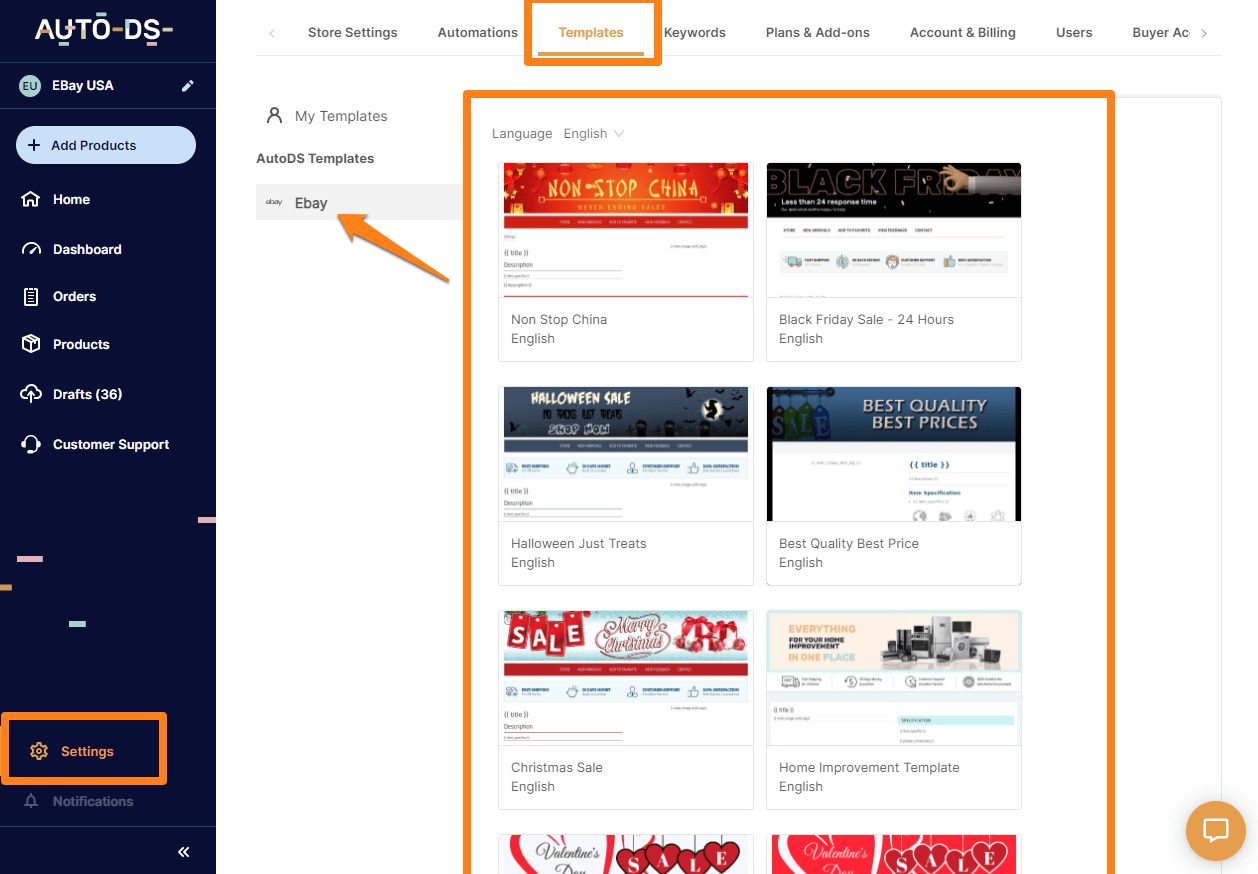Click the Orders label in sidebar
This screenshot has width=1258, height=874.
click(74, 297)
